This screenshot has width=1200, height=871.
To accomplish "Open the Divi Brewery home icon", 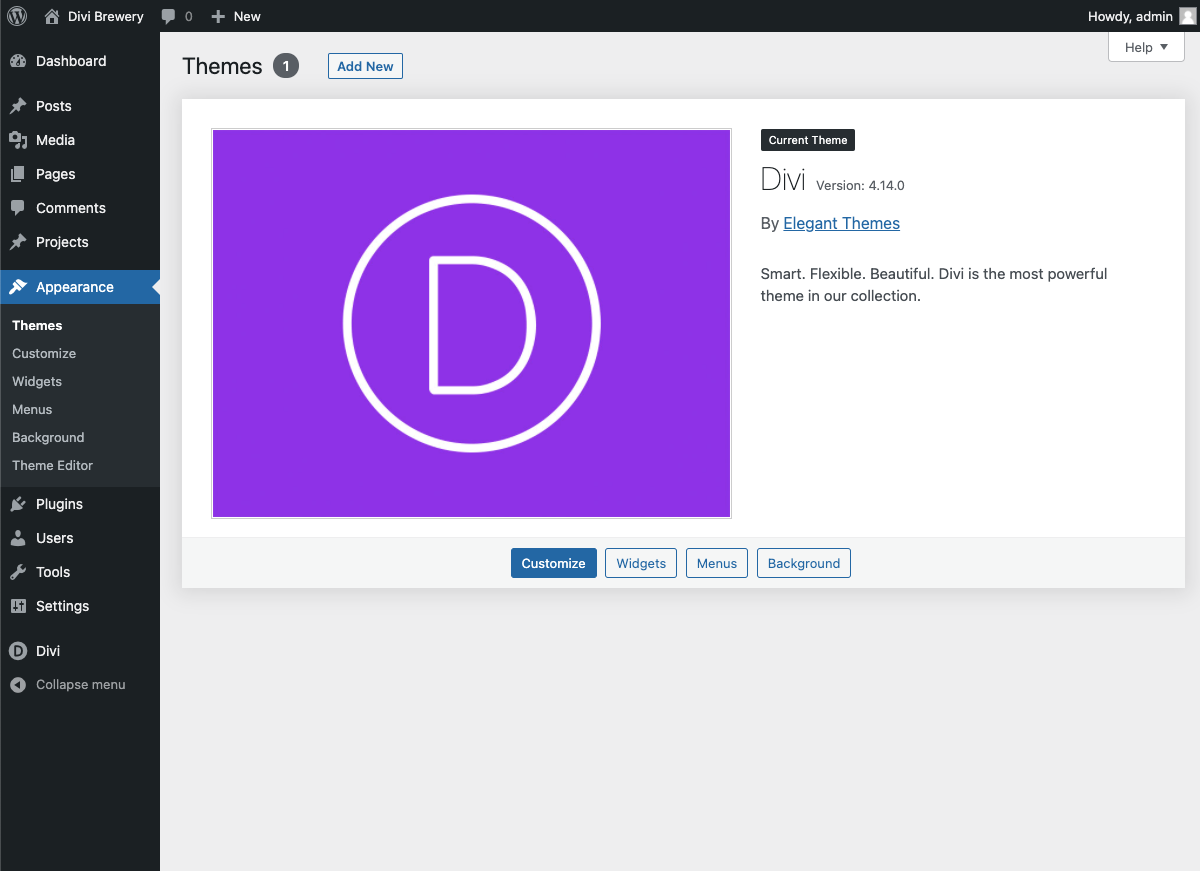I will pos(52,16).
